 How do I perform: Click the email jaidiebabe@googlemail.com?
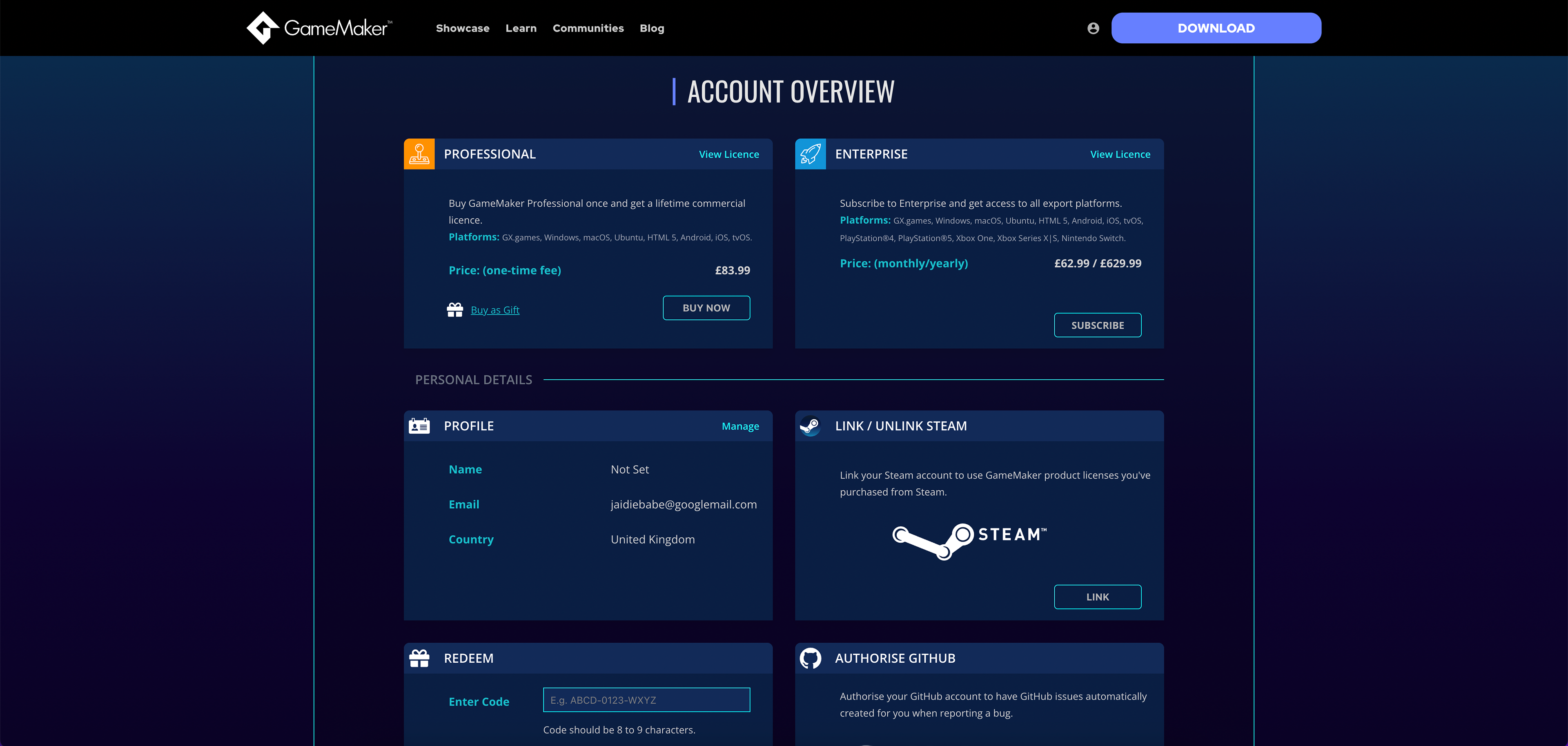[684, 504]
